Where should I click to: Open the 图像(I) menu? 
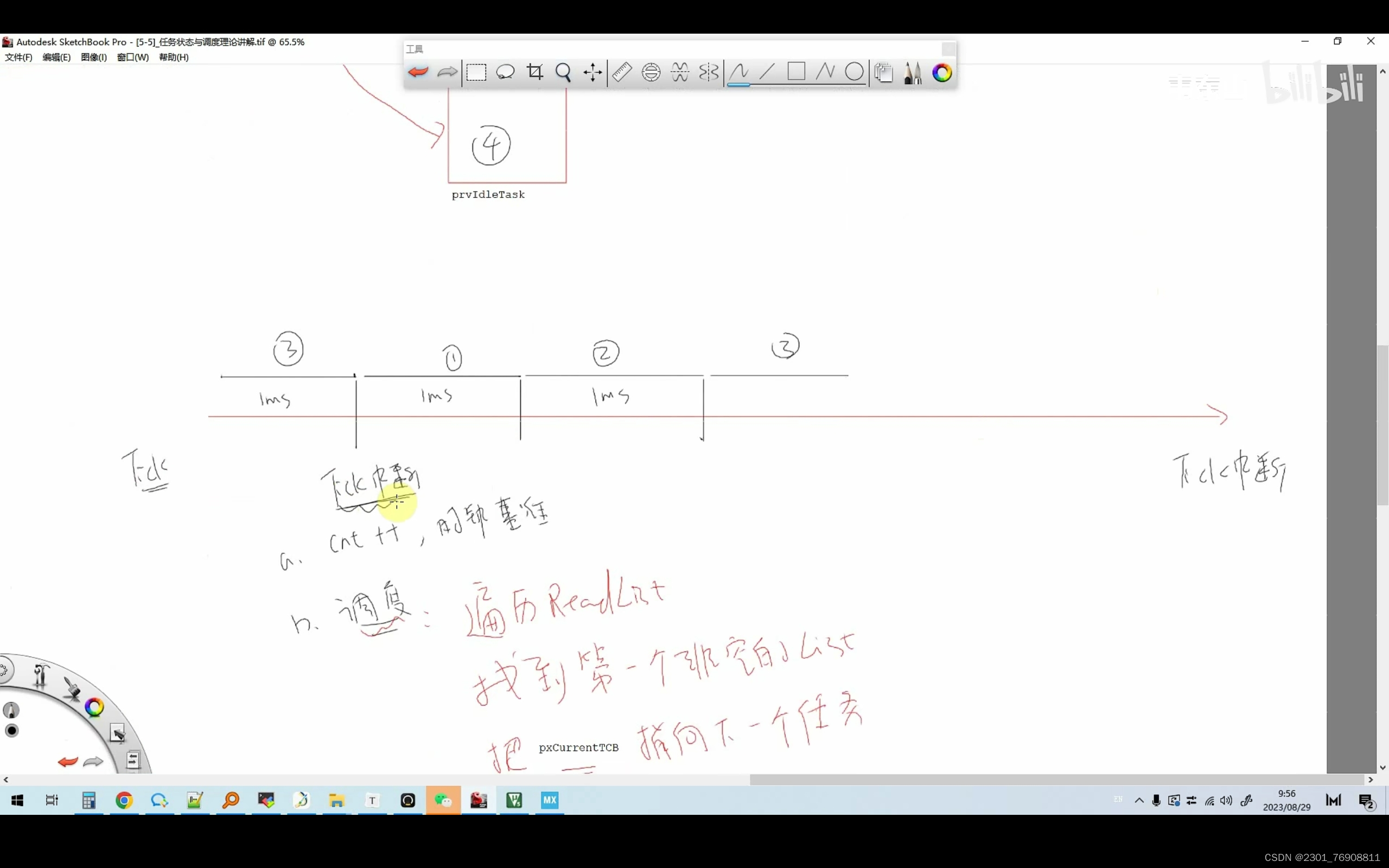(x=93, y=58)
